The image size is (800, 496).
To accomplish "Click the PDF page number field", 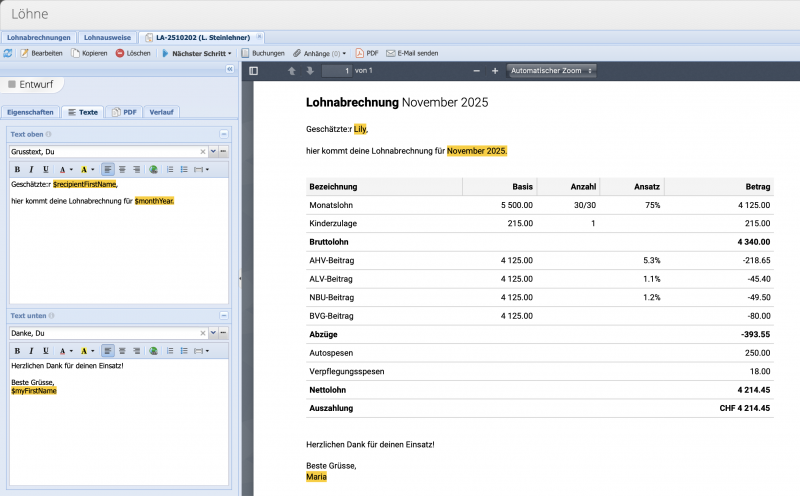I will pos(337,71).
